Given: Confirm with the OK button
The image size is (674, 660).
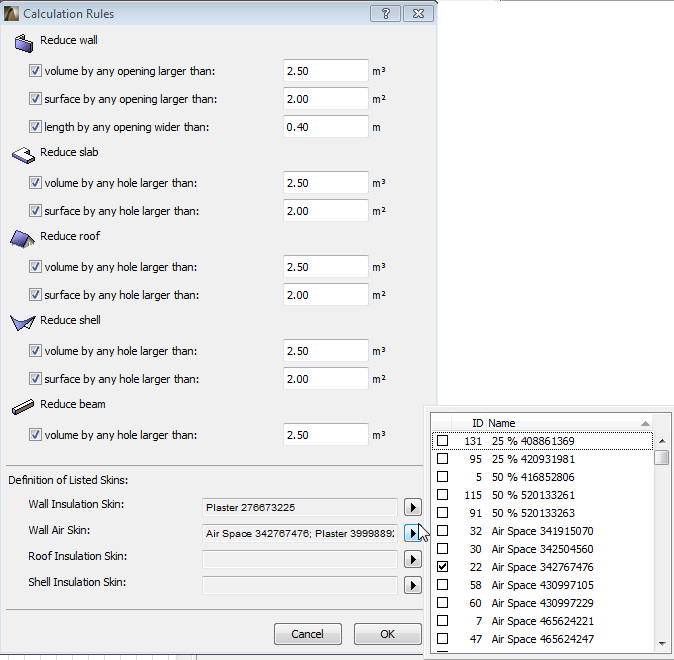Looking at the screenshot, I should pyautogui.click(x=387, y=634).
